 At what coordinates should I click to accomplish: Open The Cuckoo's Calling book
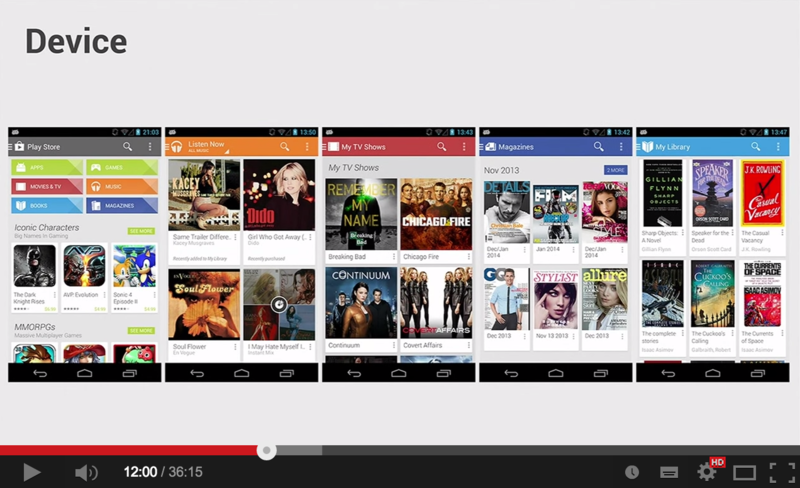click(x=713, y=294)
